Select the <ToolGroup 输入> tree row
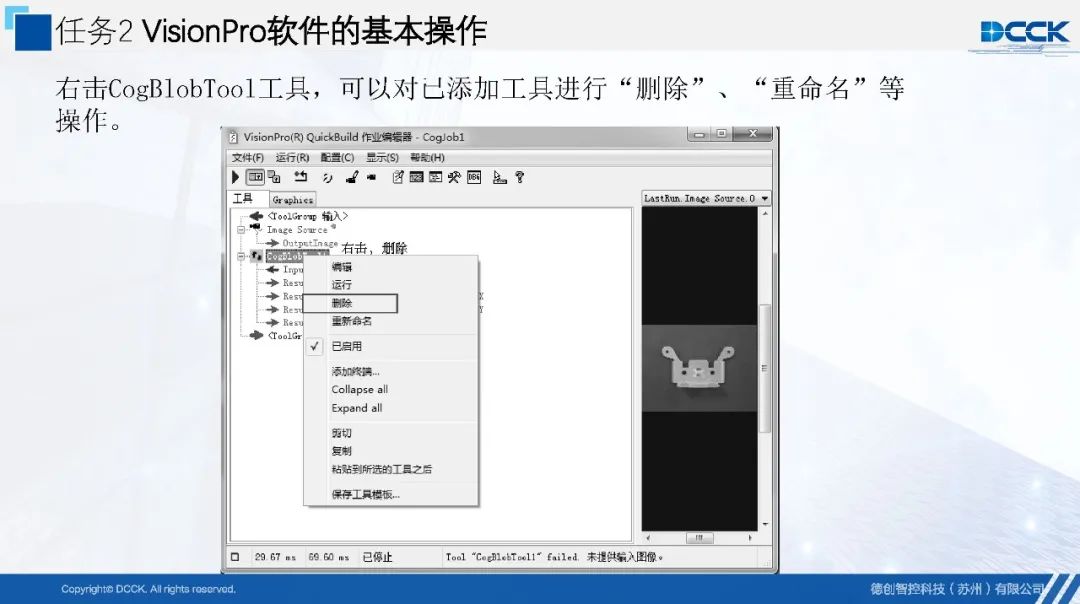The image size is (1080, 604). (x=307, y=216)
